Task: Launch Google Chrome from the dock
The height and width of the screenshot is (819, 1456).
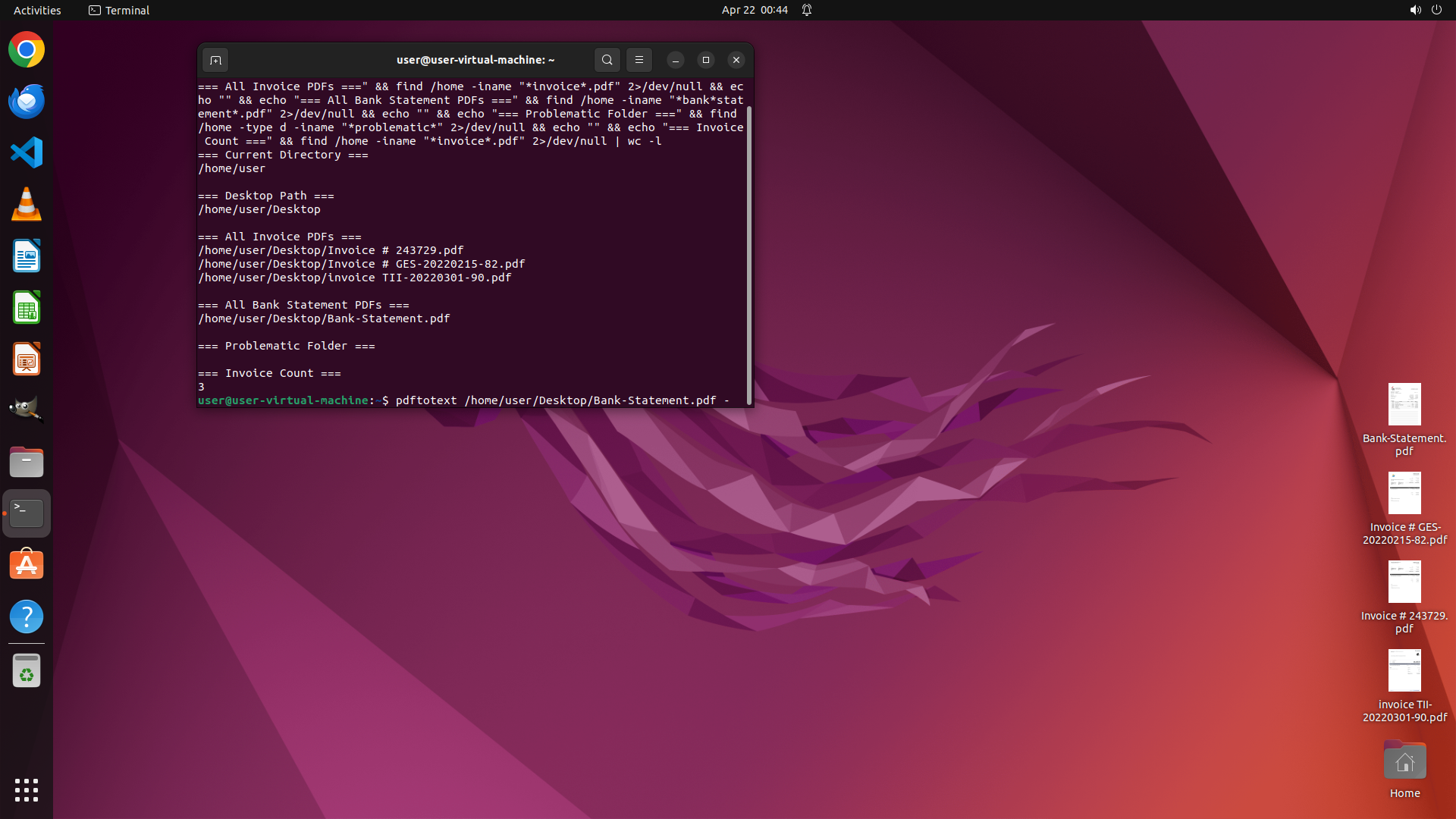Action: (x=27, y=50)
